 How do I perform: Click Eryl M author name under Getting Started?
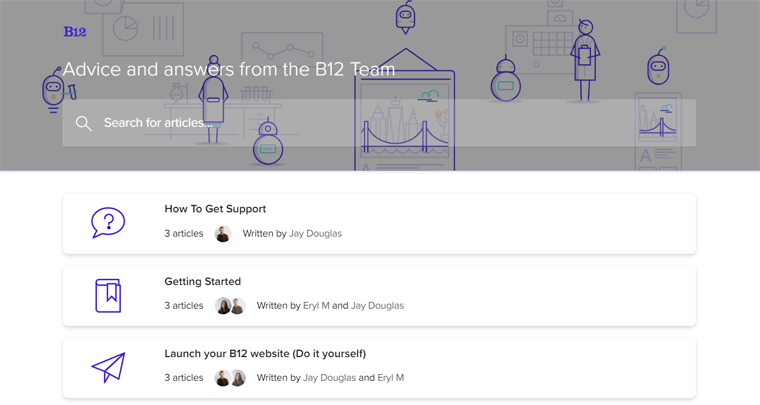316,306
